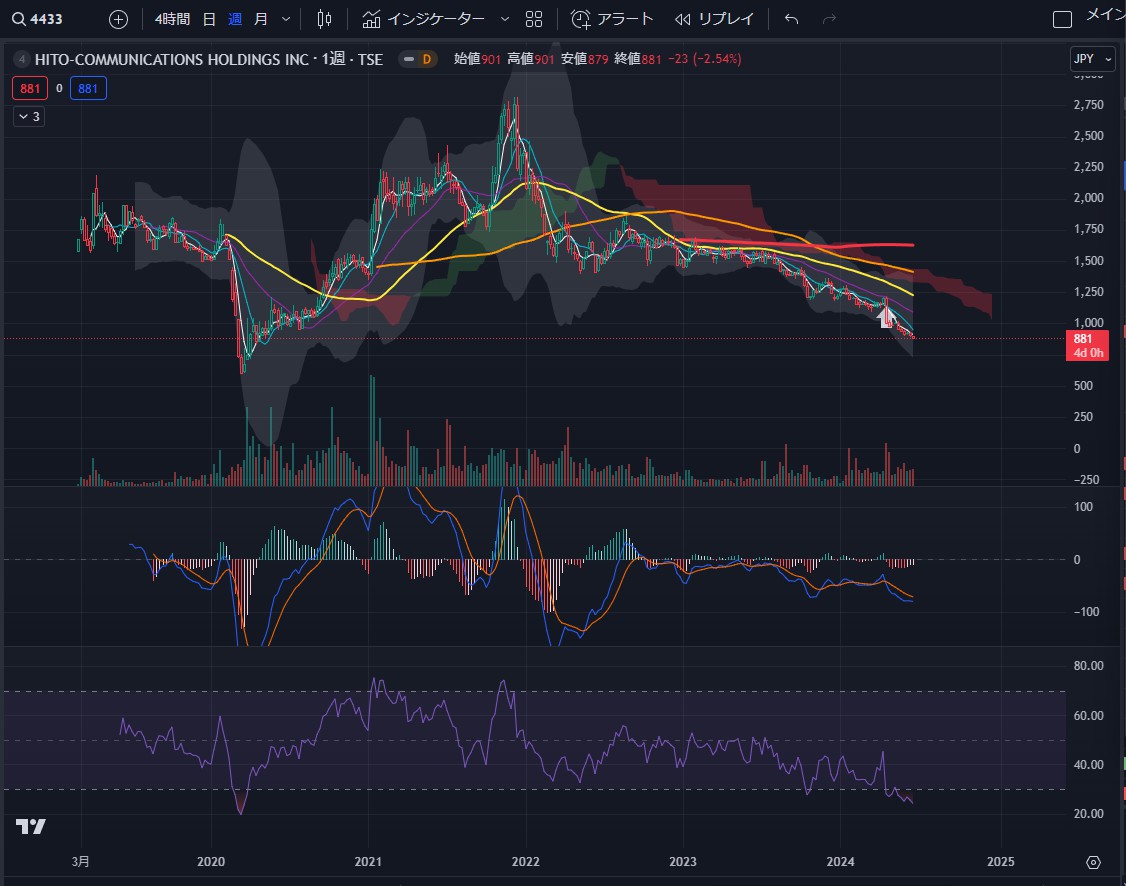Click the 高値901 high value
Screen dimensions: 1126x886
(531, 60)
